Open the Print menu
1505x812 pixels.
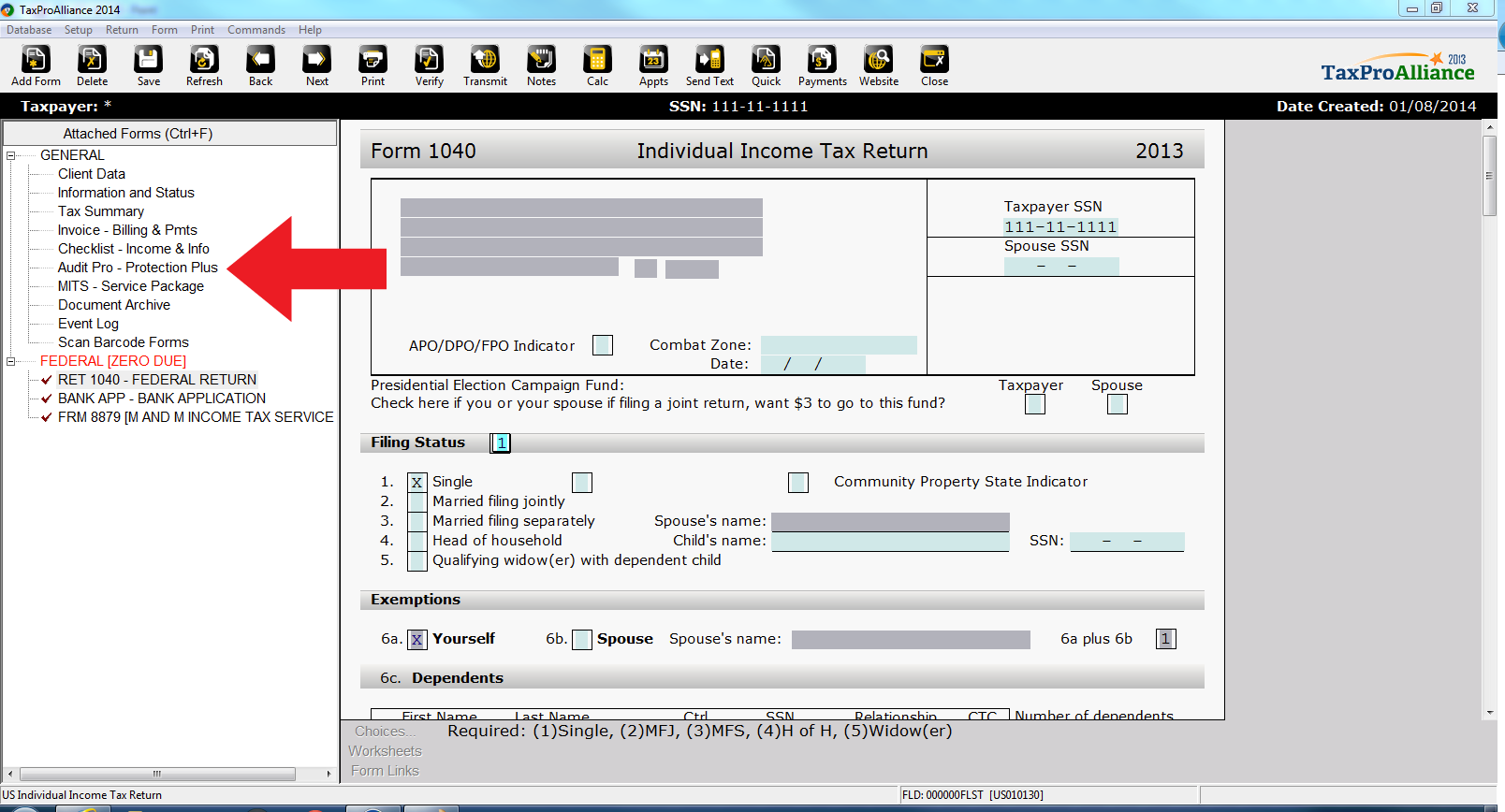[202, 30]
